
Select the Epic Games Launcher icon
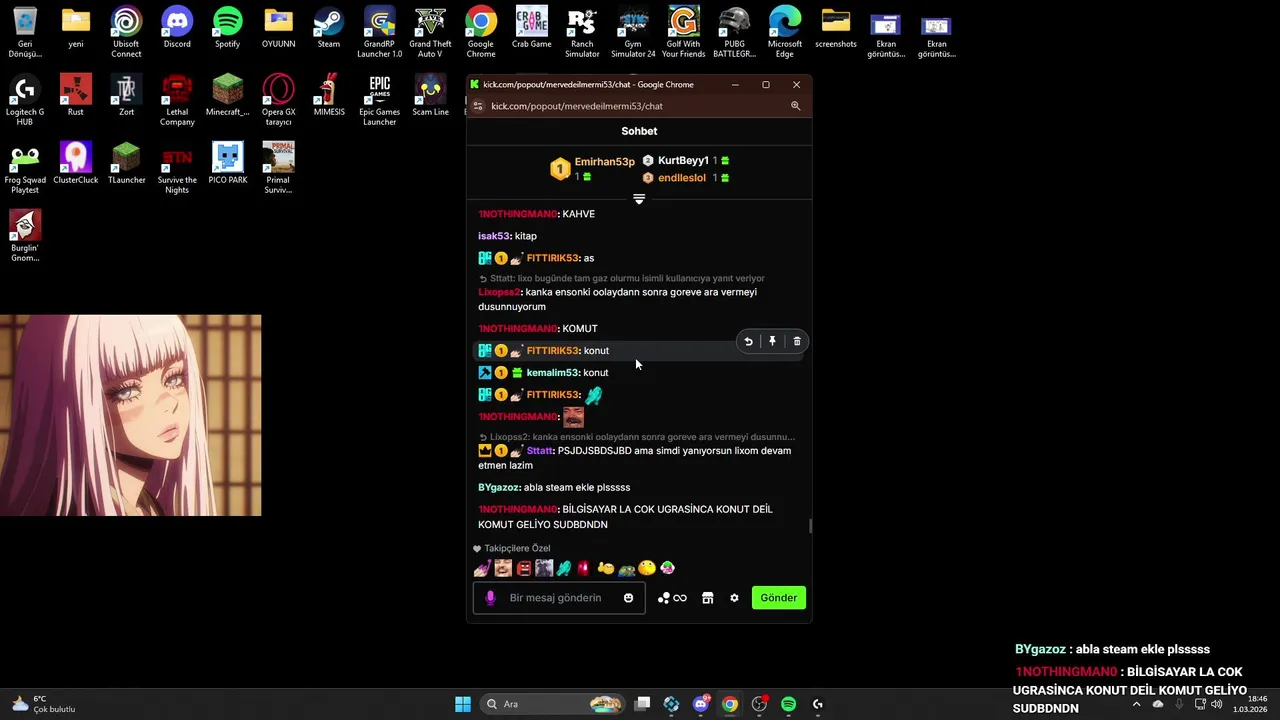[379, 100]
